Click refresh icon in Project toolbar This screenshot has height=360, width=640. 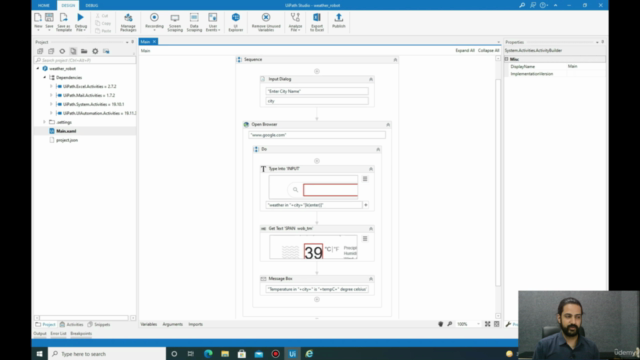click(x=62, y=51)
